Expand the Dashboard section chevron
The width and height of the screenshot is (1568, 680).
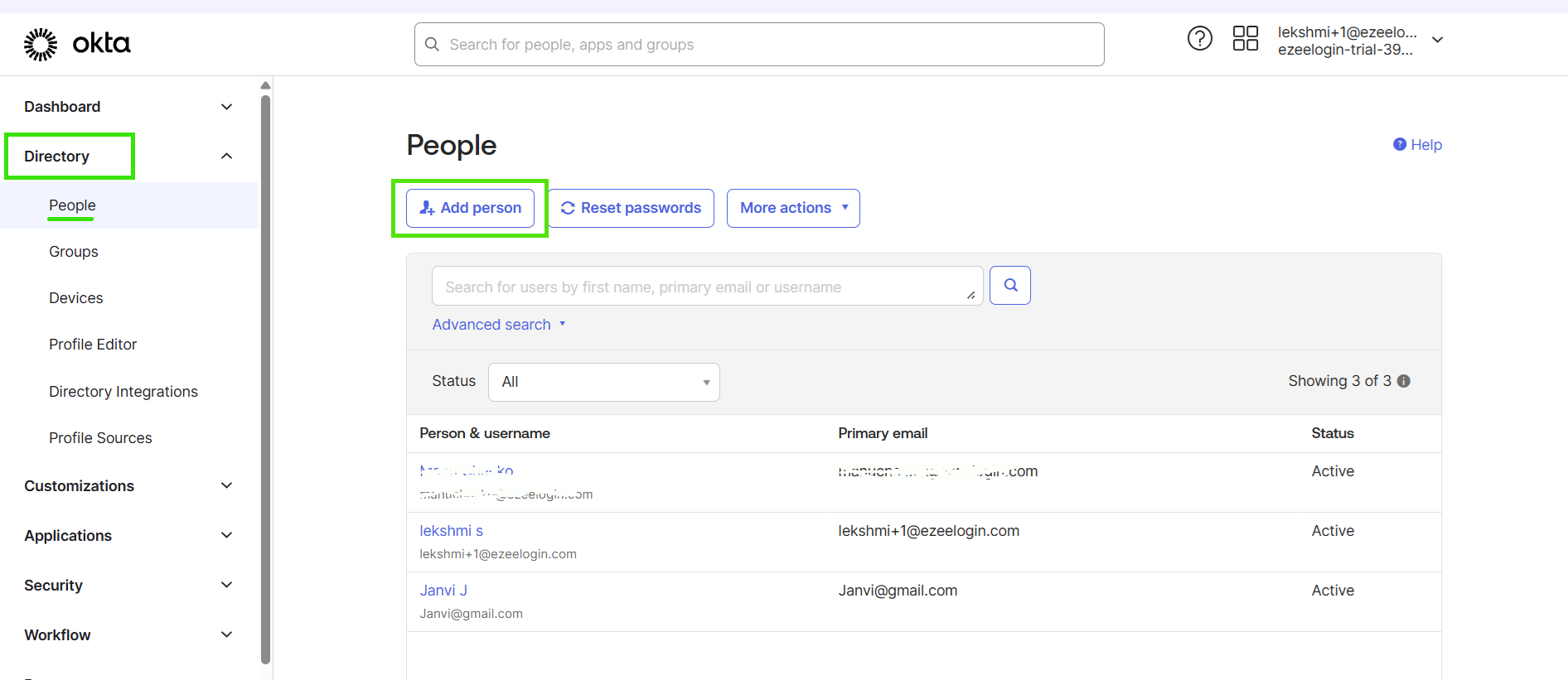[x=226, y=107]
